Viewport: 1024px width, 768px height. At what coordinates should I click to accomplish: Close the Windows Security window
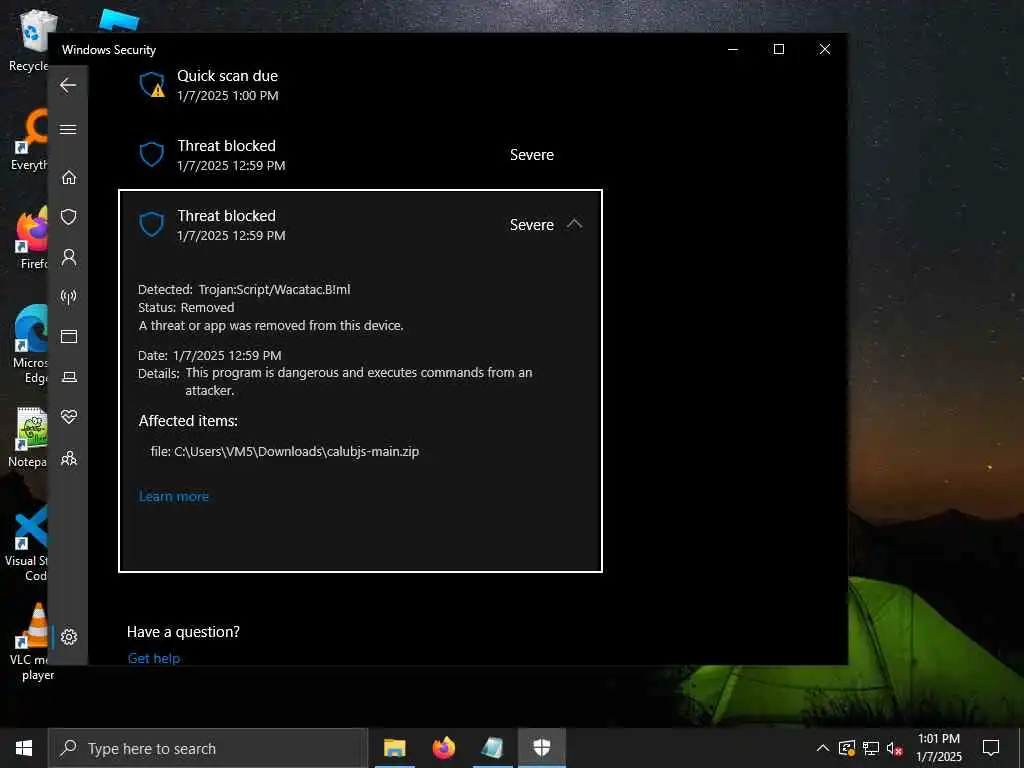pos(825,49)
